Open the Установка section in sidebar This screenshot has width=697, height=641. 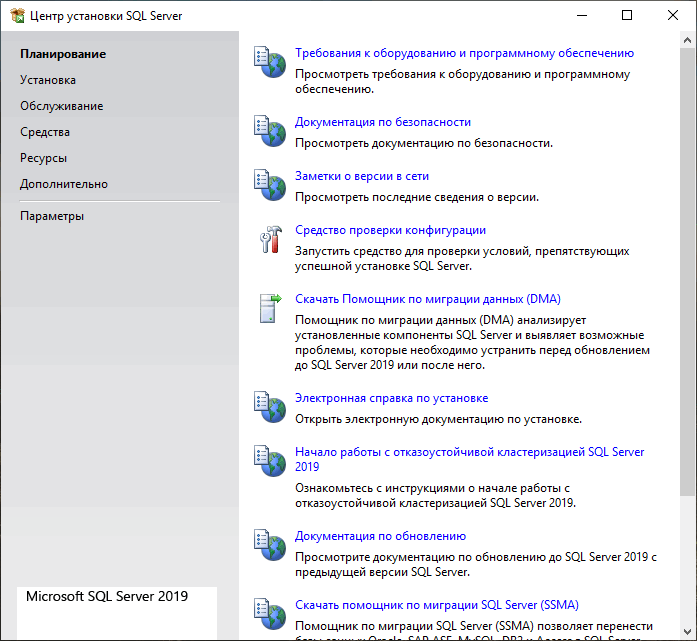click(x=48, y=80)
